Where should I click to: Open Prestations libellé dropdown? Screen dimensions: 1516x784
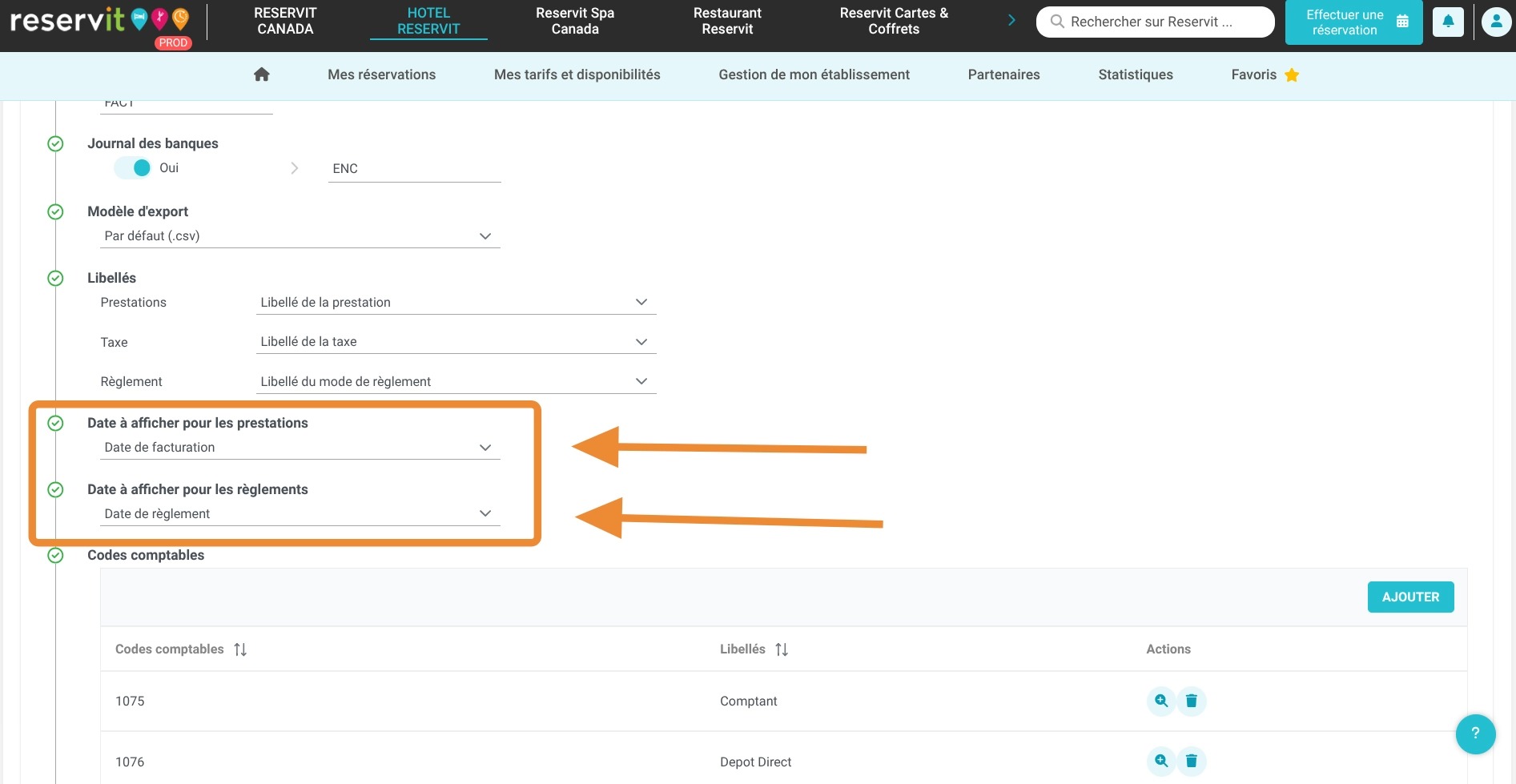click(x=456, y=303)
